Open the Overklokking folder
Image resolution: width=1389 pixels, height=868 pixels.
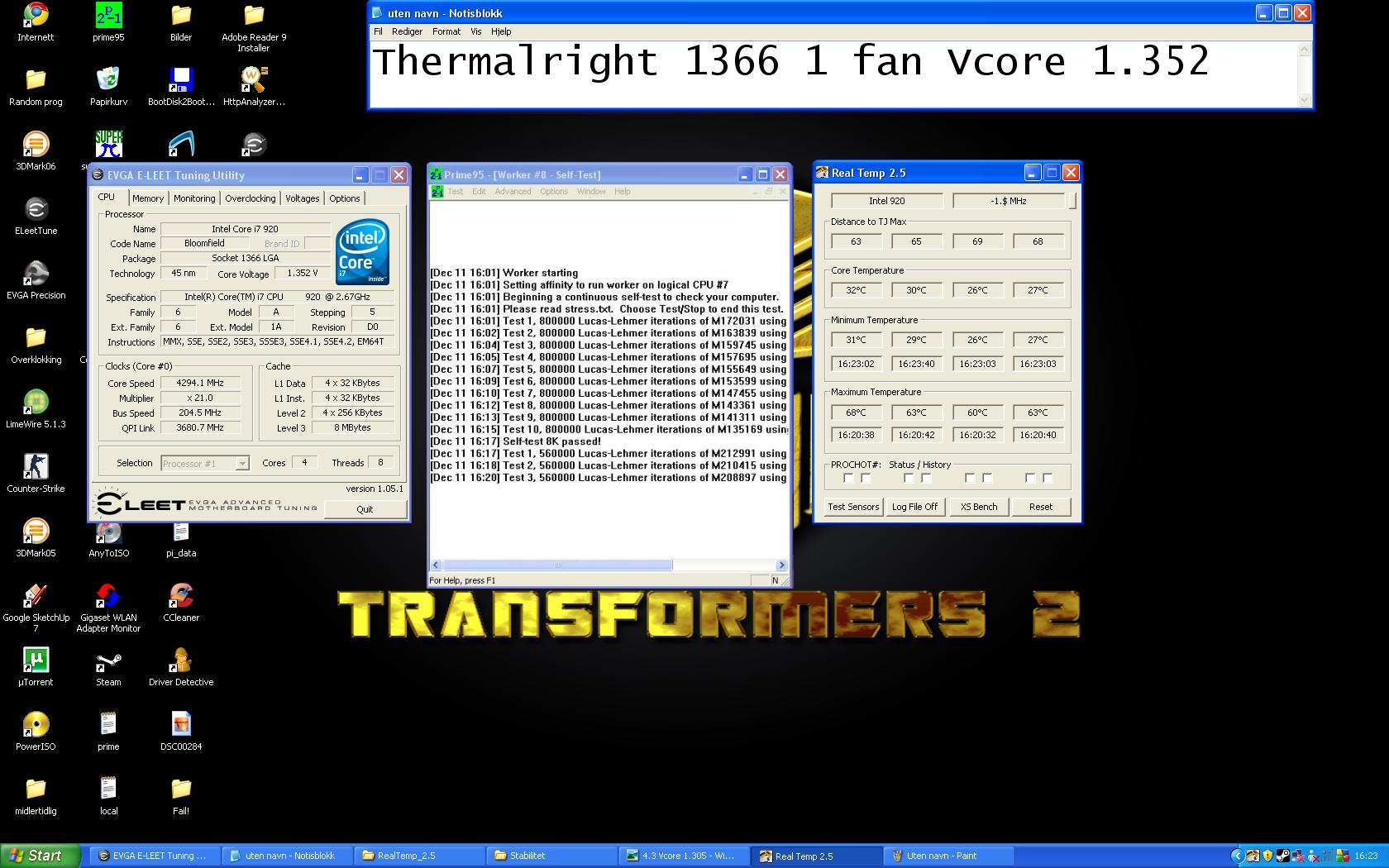point(36,345)
